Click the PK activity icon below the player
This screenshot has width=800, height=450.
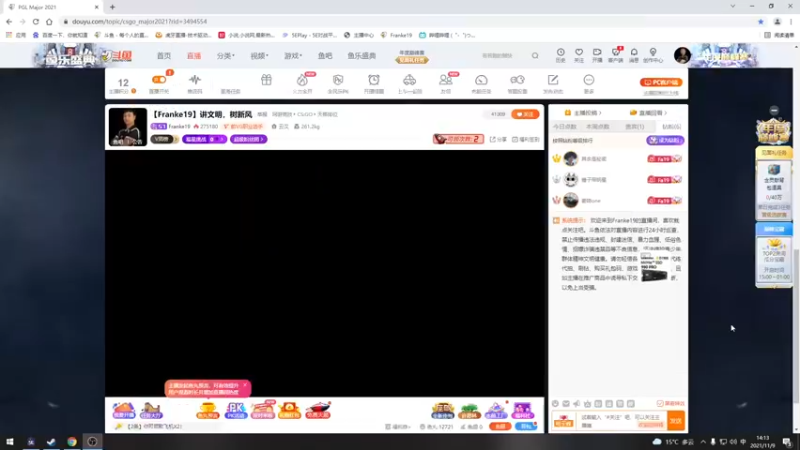[236, 410]
